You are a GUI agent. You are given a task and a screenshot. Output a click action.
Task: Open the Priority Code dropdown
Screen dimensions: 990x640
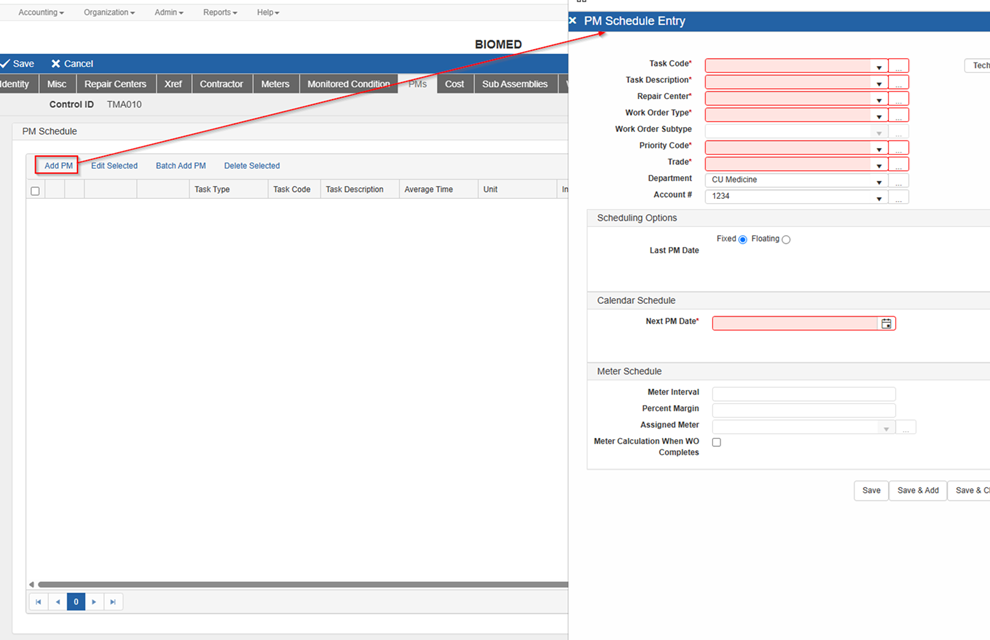(879, 149)
